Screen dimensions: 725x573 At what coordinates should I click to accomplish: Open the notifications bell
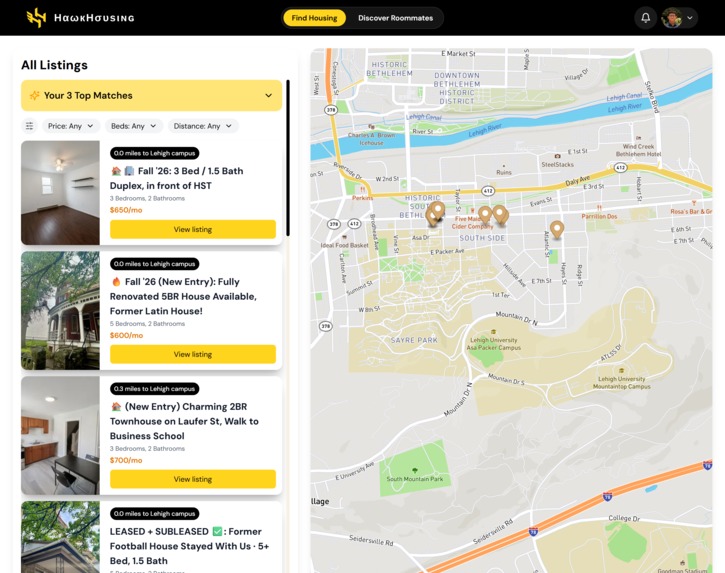coord(645,18)
